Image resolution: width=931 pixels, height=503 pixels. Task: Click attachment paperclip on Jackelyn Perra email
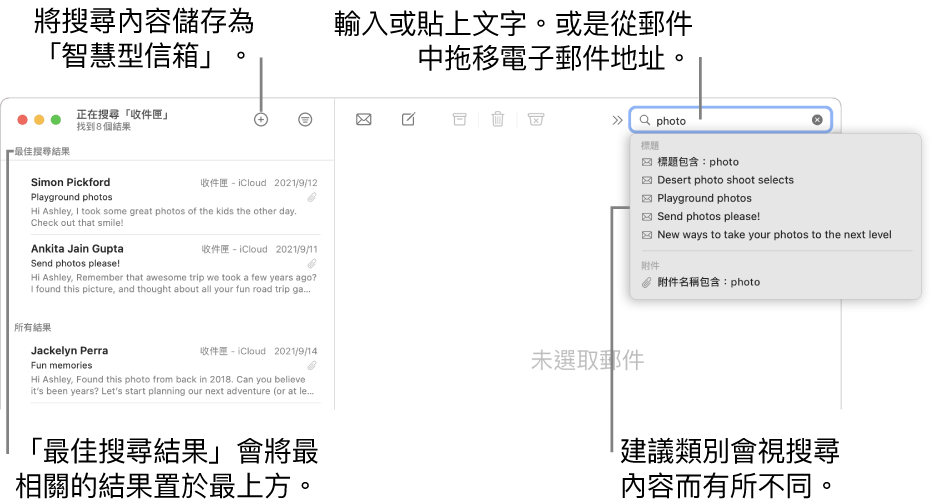pos(312,366)
